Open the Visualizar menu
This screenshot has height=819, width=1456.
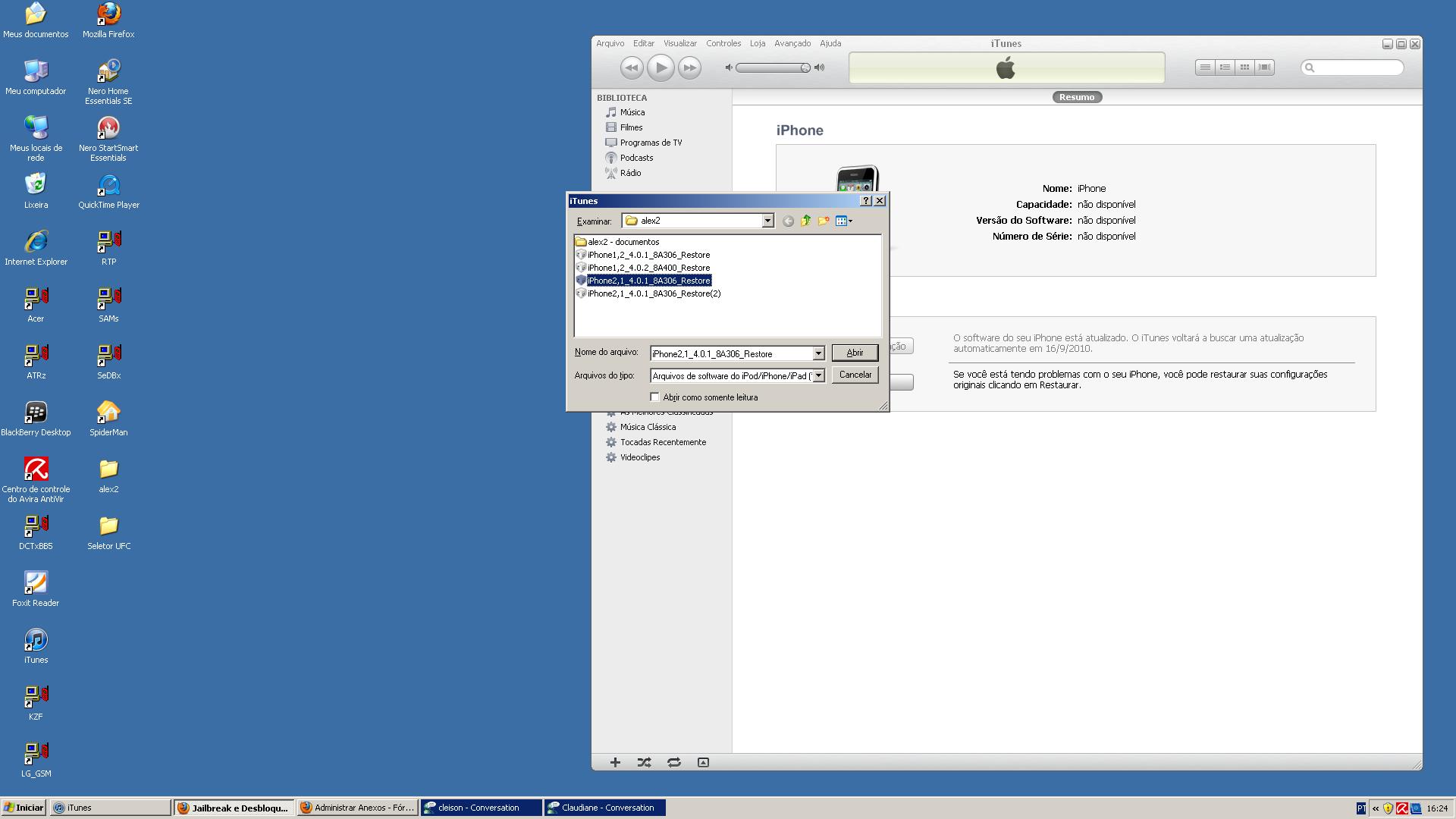click(679, 43)
